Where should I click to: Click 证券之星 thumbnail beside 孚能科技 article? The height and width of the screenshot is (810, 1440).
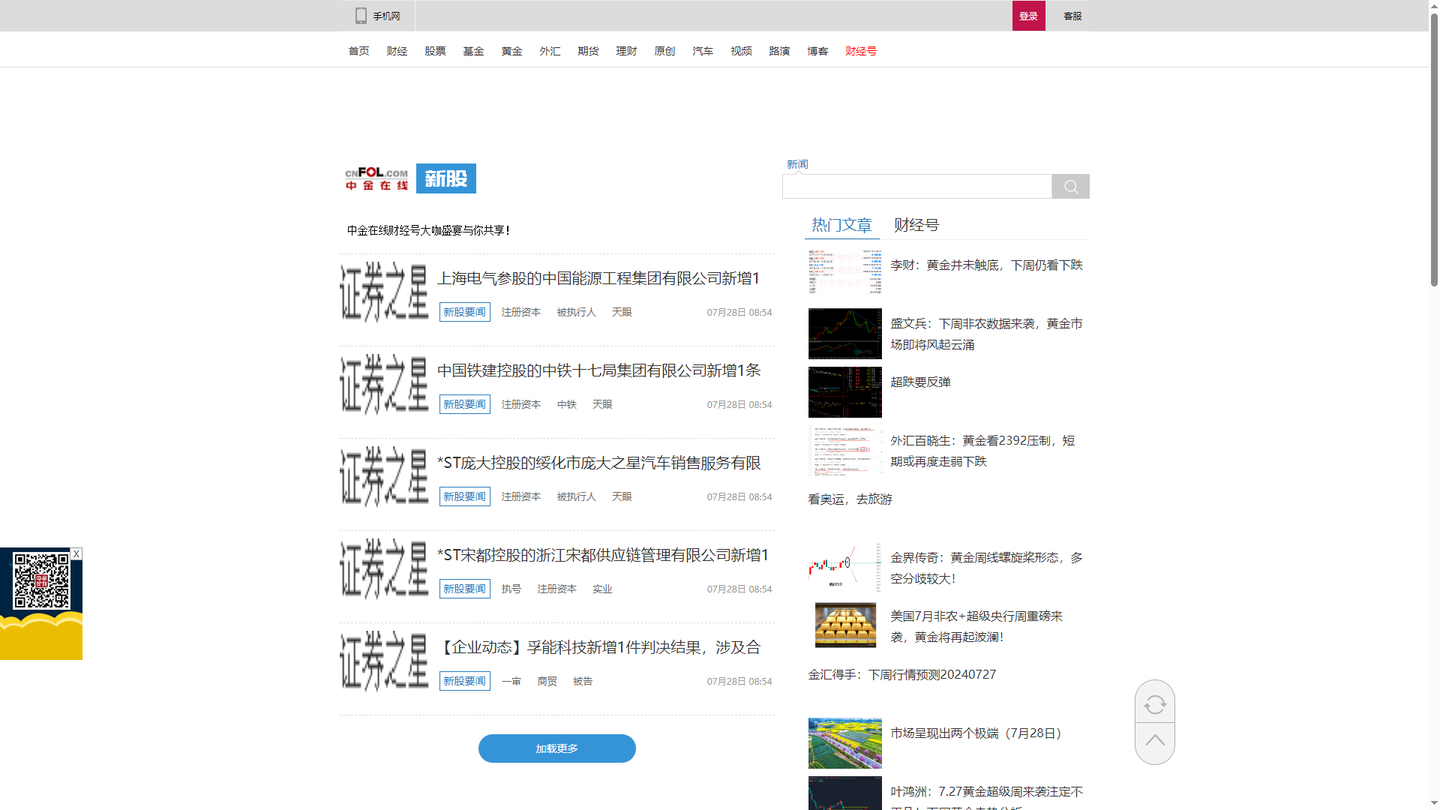(x=384, y=661)
